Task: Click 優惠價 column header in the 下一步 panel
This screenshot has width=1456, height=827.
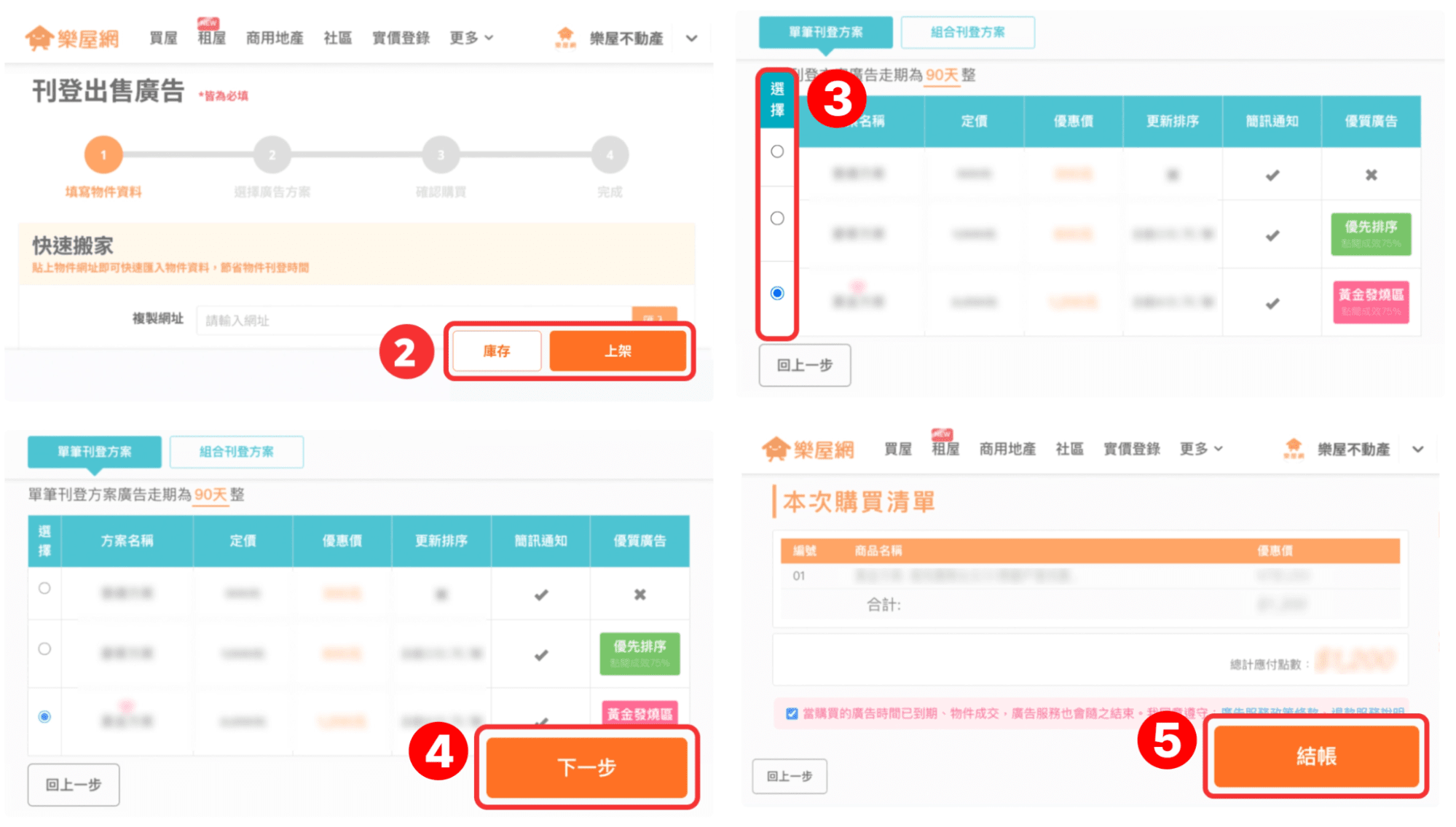Action: pos(342,541)
